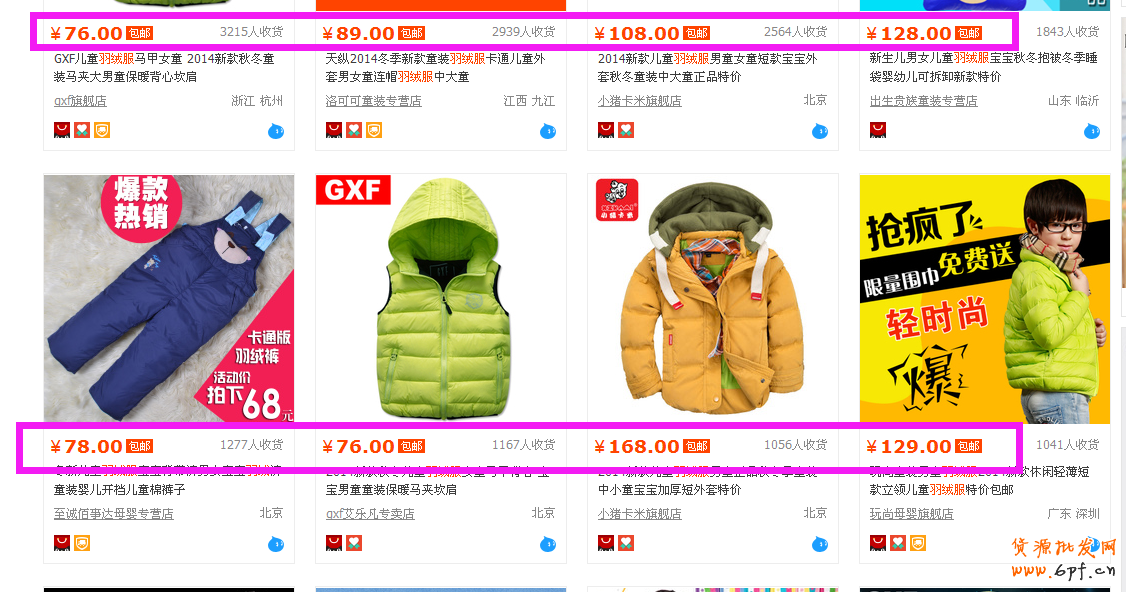Click the 包邮 tag next to ¥128.00
The height and width of the screenshot is (592, 1126).
click(969, 33)
